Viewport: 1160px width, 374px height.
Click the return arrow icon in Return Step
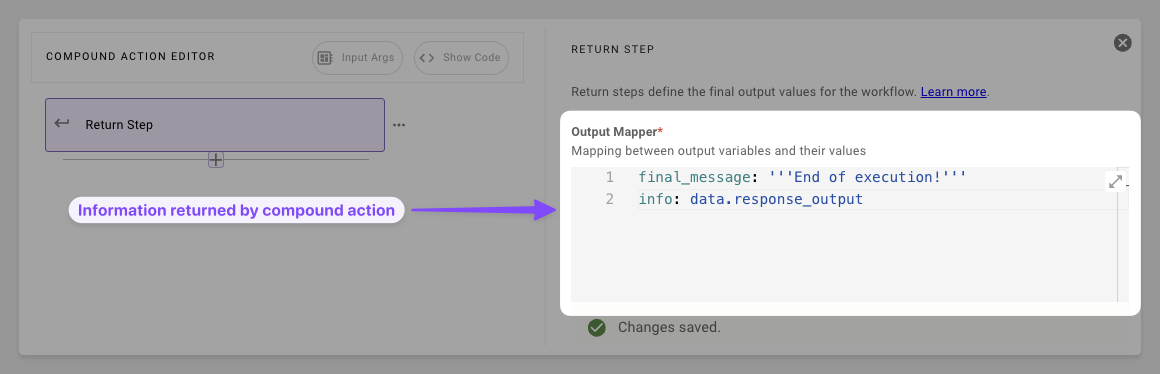(x=63, y=124)
